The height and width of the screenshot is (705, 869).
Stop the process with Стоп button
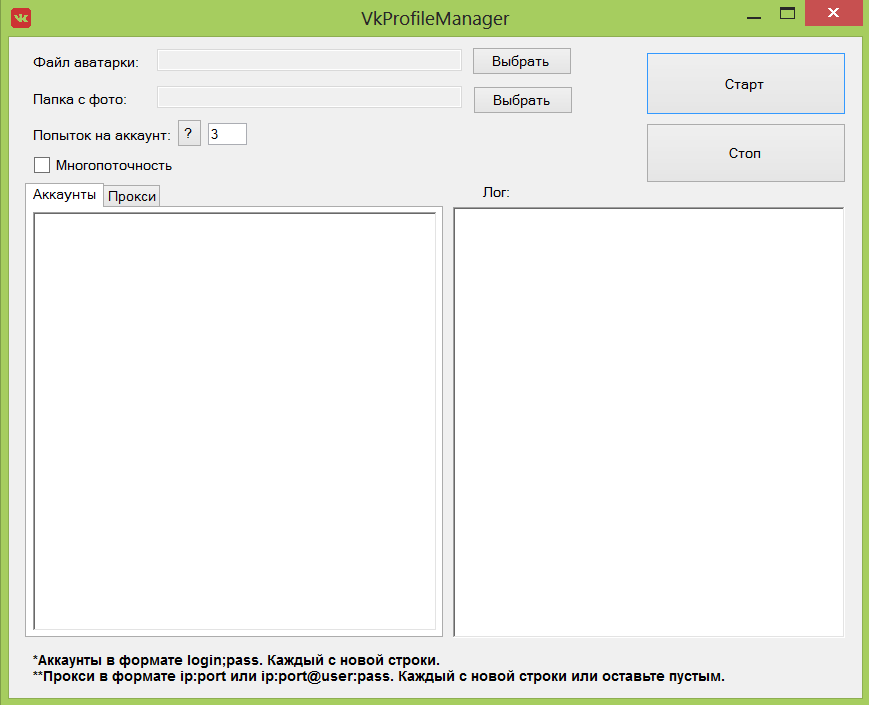coord(745,153)
